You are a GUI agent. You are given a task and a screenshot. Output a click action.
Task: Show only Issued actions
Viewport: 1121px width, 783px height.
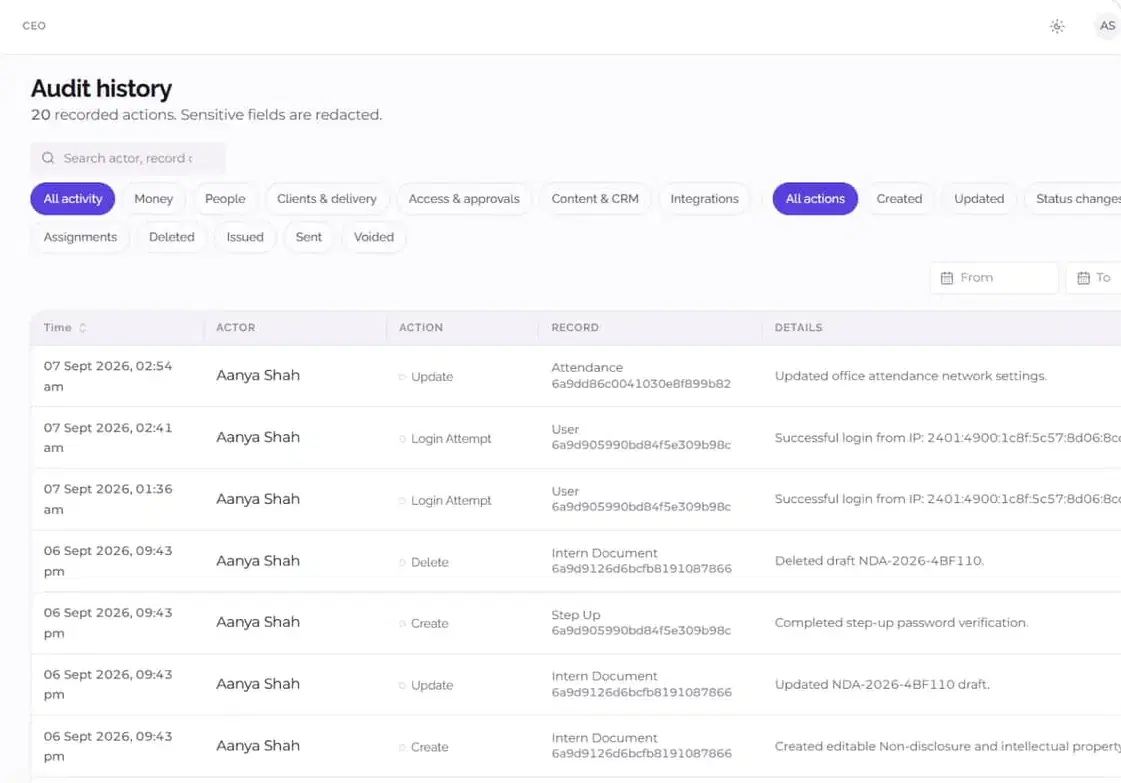[245, 237]
